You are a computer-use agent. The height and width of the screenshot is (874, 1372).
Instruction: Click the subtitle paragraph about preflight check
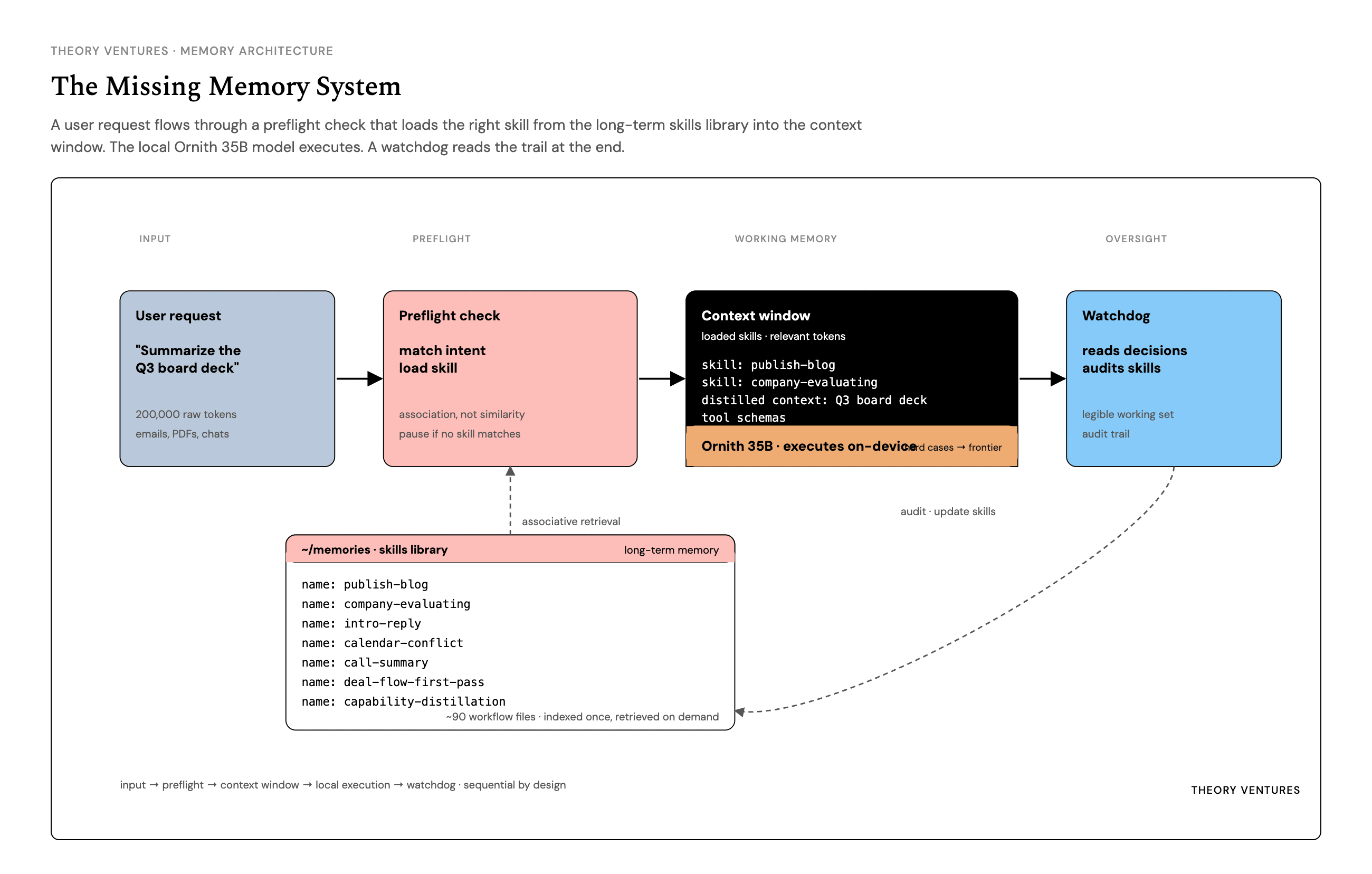coord(456,136)
